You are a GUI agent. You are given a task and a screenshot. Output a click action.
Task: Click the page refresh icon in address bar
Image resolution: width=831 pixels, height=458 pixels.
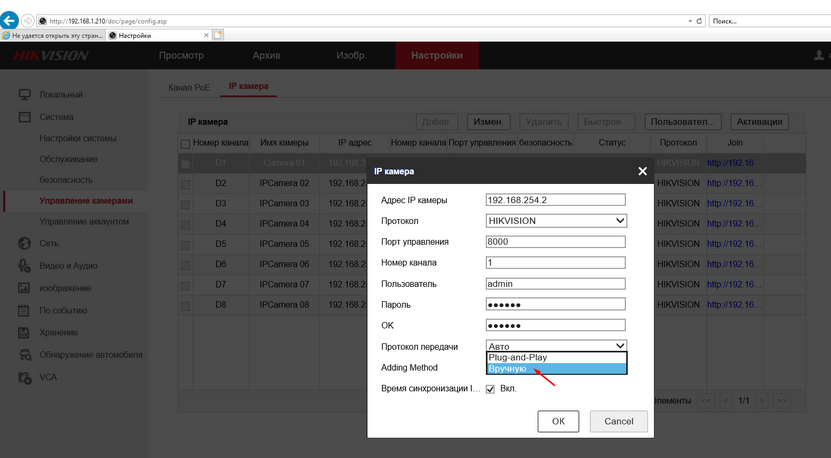pyautogui.click(x=699, y=21)
